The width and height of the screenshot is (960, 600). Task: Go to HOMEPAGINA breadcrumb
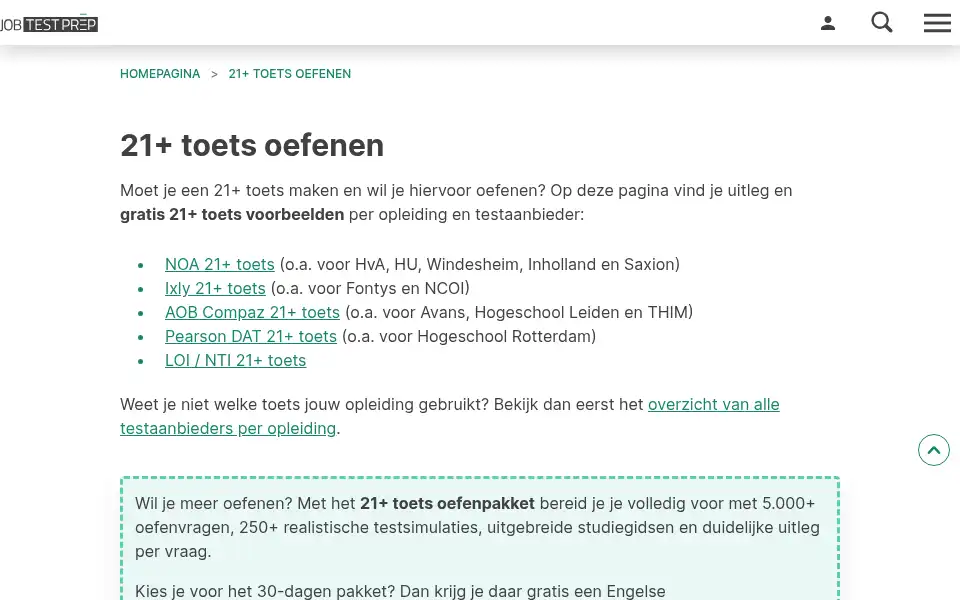click(x=160, y=73)
